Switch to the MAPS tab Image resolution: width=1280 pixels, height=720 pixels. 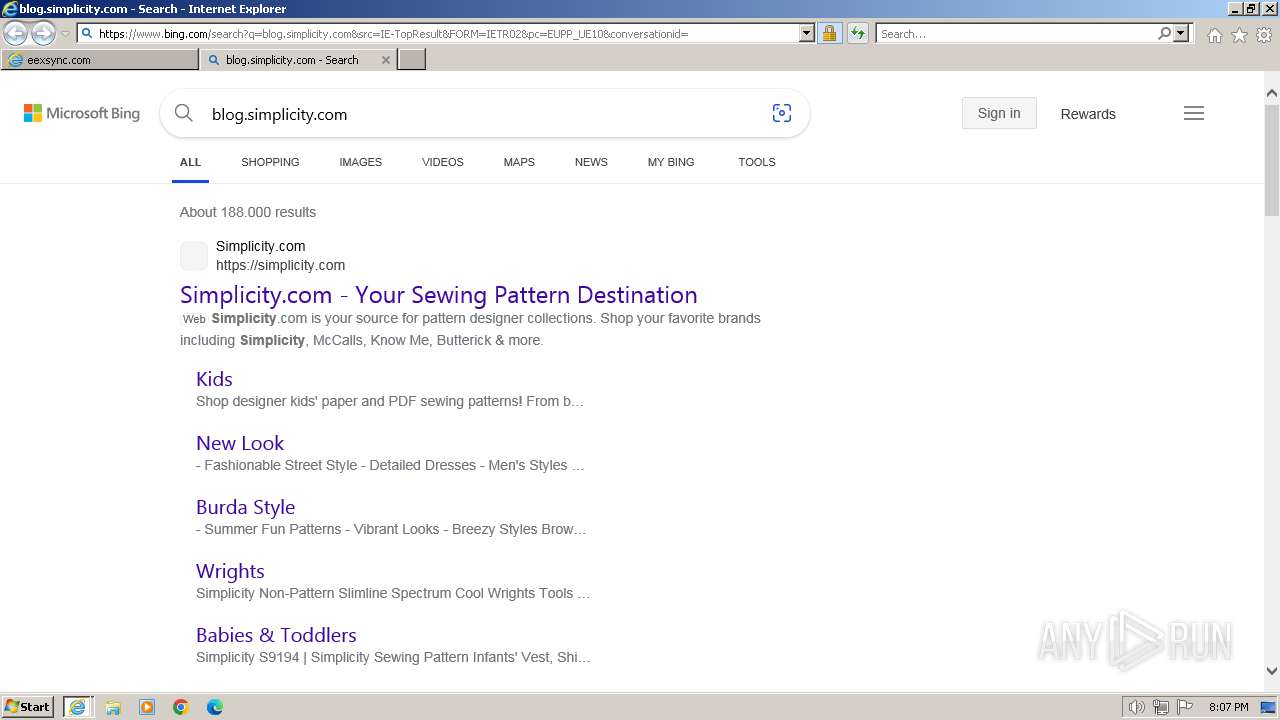coord(519,162)
